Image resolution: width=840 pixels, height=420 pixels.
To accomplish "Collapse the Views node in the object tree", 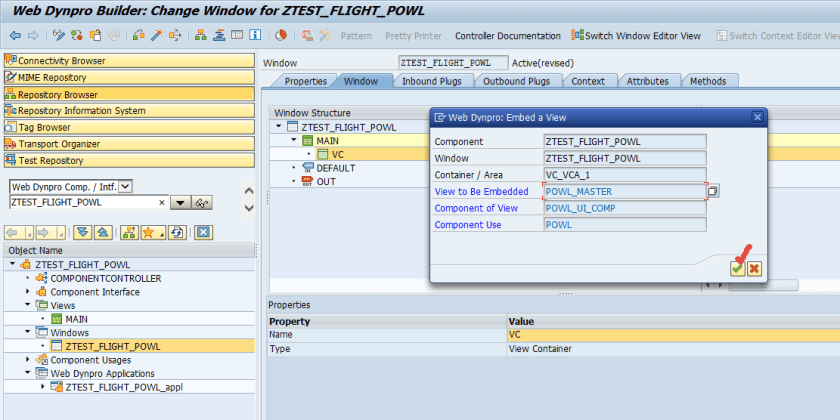I will 28,305.
